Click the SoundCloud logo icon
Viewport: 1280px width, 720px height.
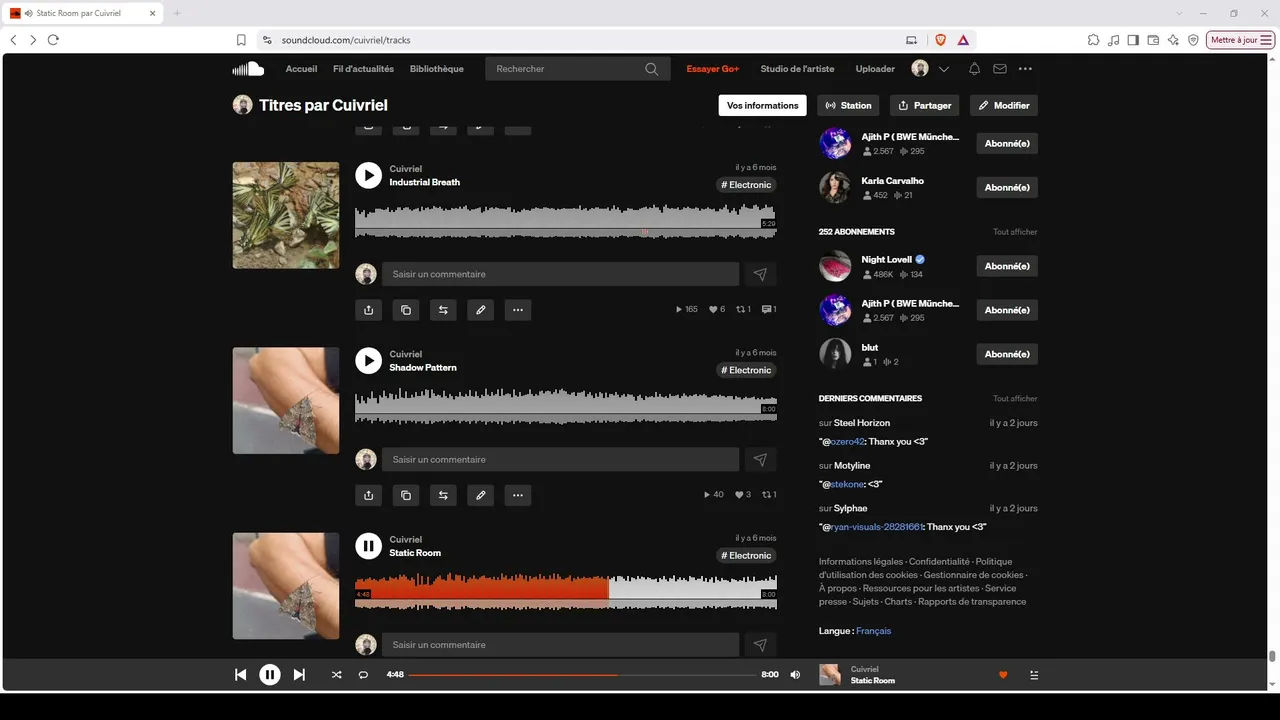248,69
